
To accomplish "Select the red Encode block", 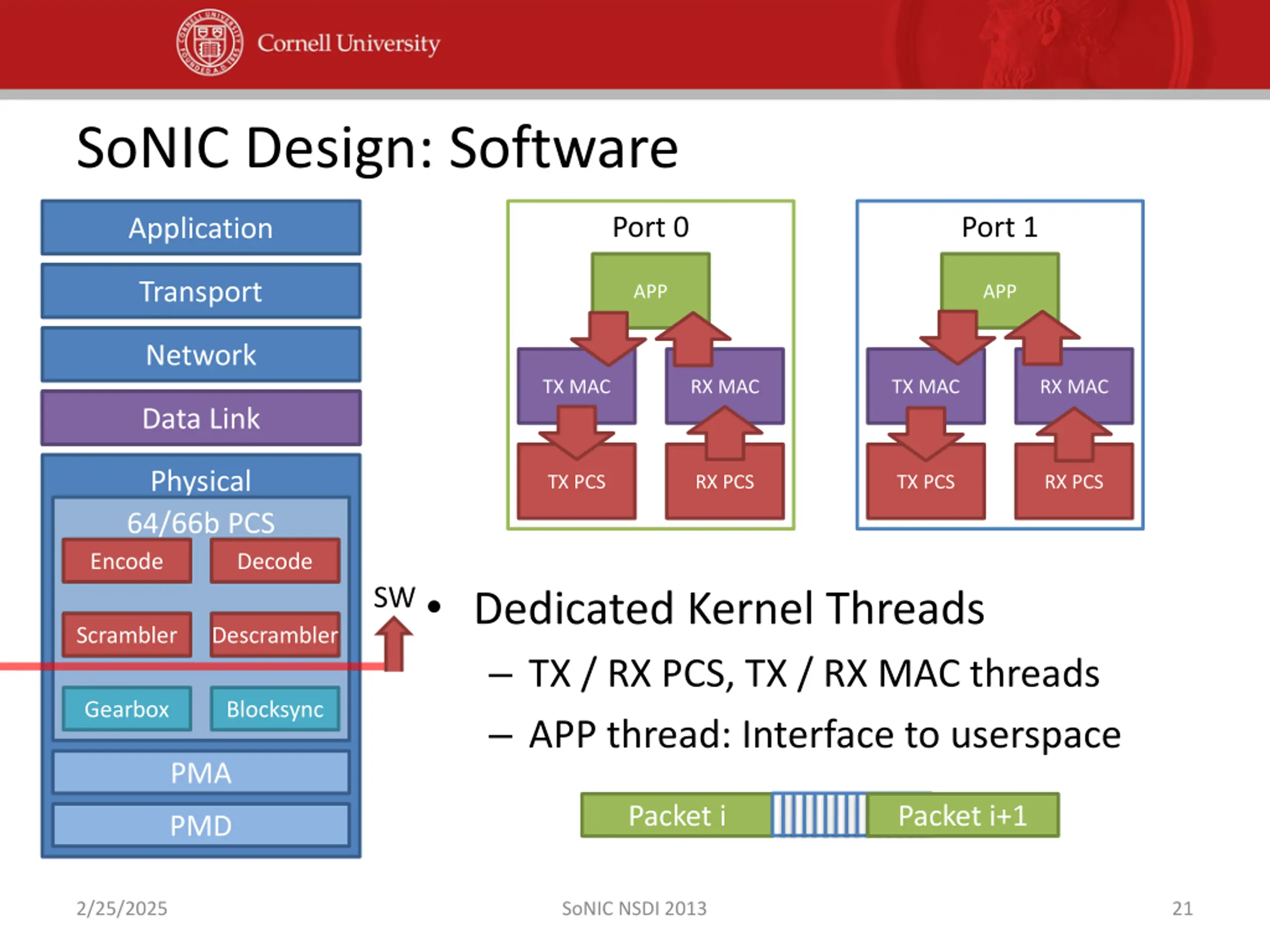I will click(127, 561).
